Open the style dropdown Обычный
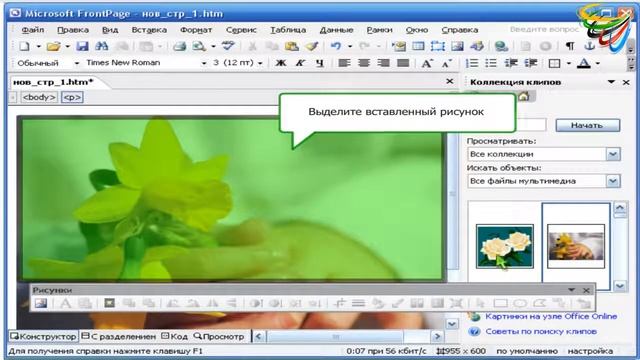 point(76,63)
